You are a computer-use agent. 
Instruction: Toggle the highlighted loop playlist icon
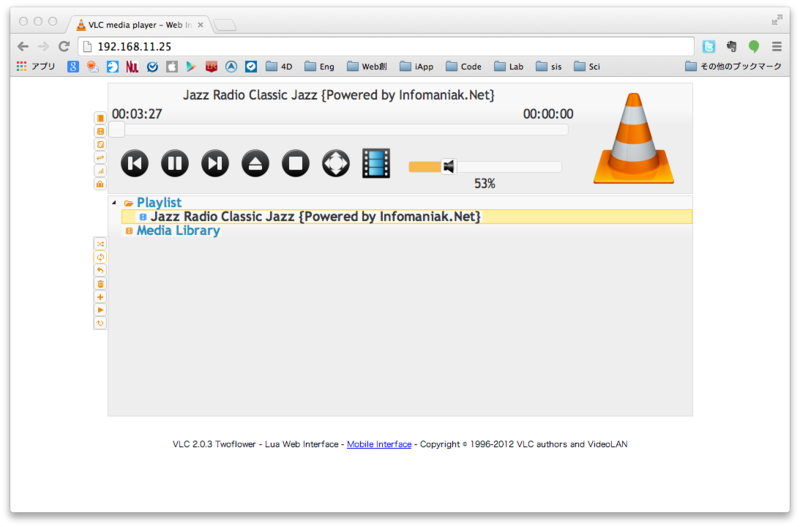[x=100, y=257]
